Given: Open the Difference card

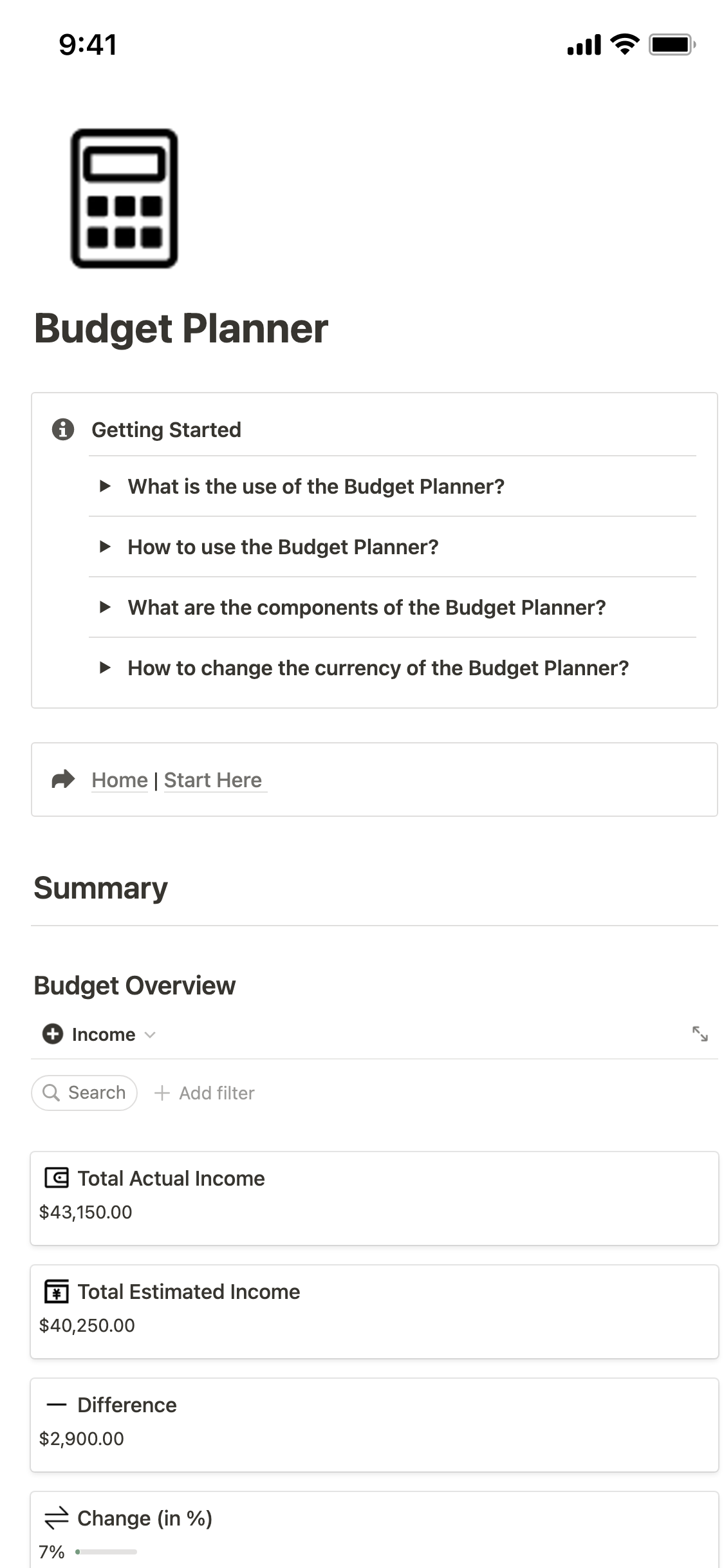Looking at the screenshot, I should click(374, 1424).
